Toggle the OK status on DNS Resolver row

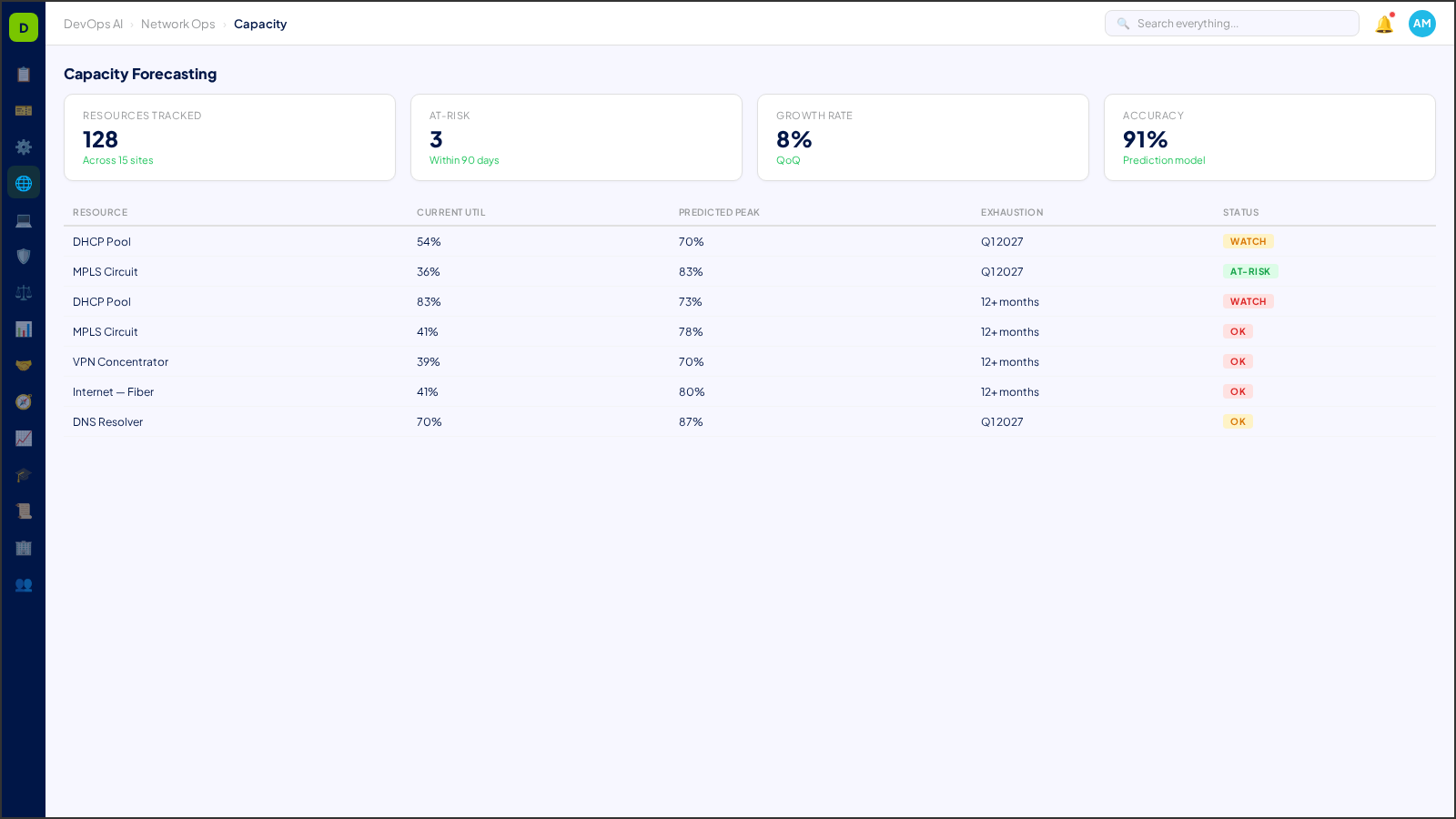pos(1237,421)
